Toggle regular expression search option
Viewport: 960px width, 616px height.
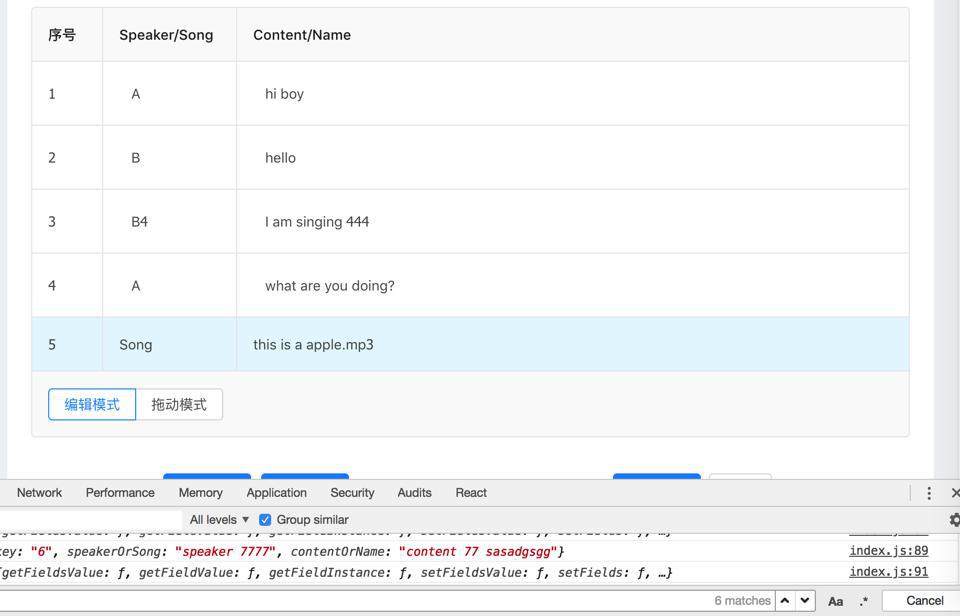[863, 601]
